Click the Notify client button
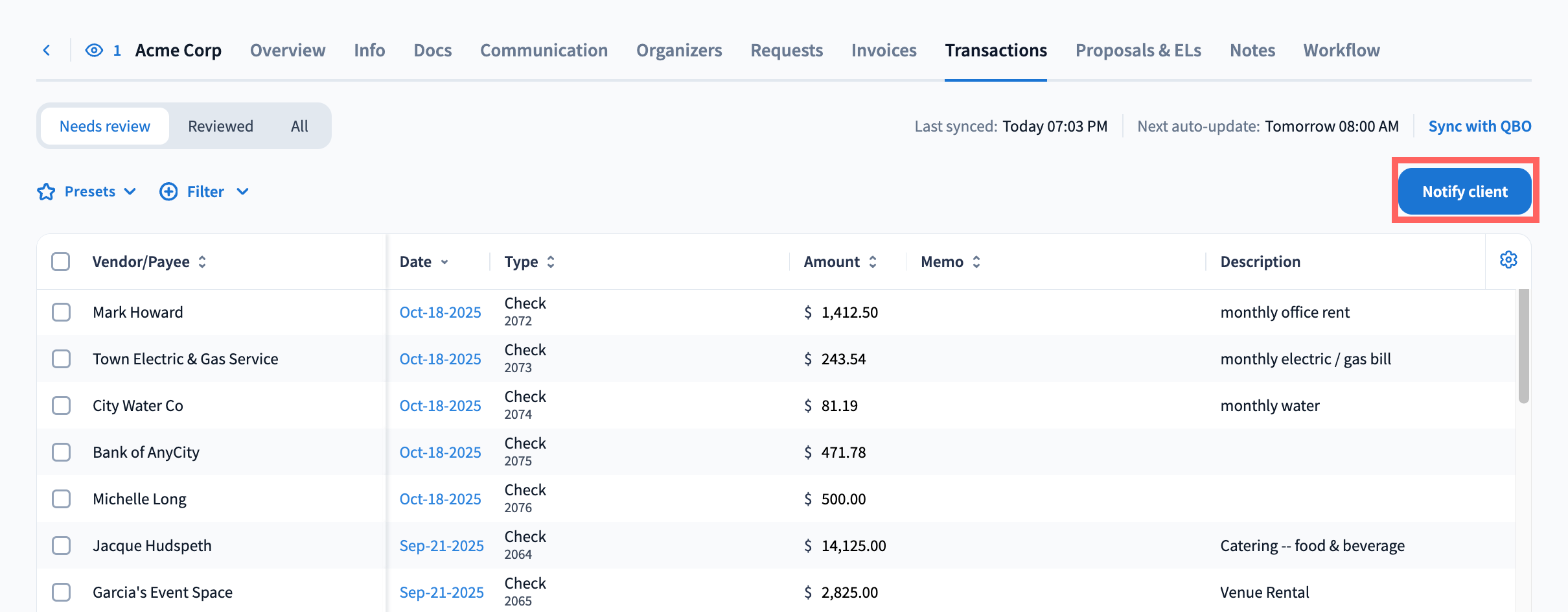 (1465, 191)
